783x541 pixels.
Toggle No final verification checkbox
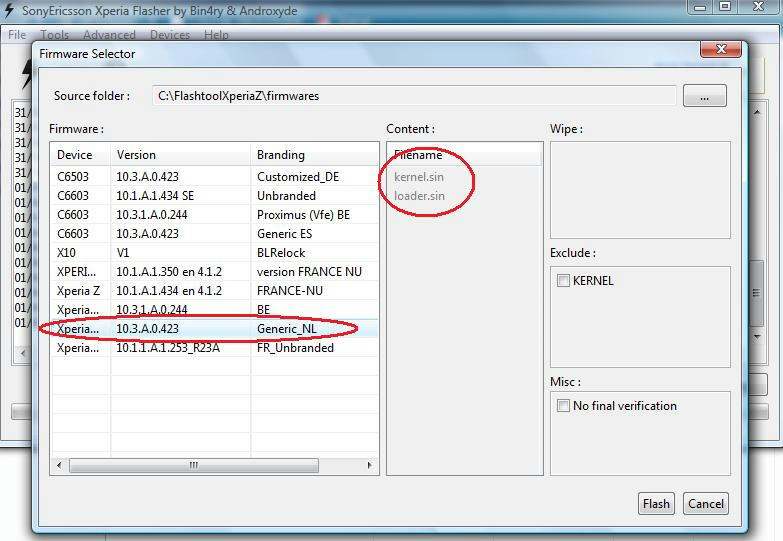563,405
